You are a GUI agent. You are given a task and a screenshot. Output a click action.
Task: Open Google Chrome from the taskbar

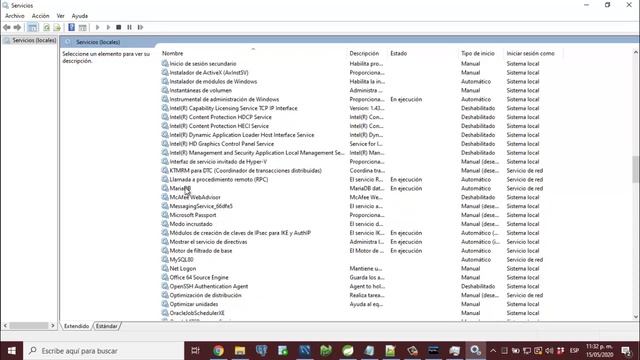(x=218, y=351)
